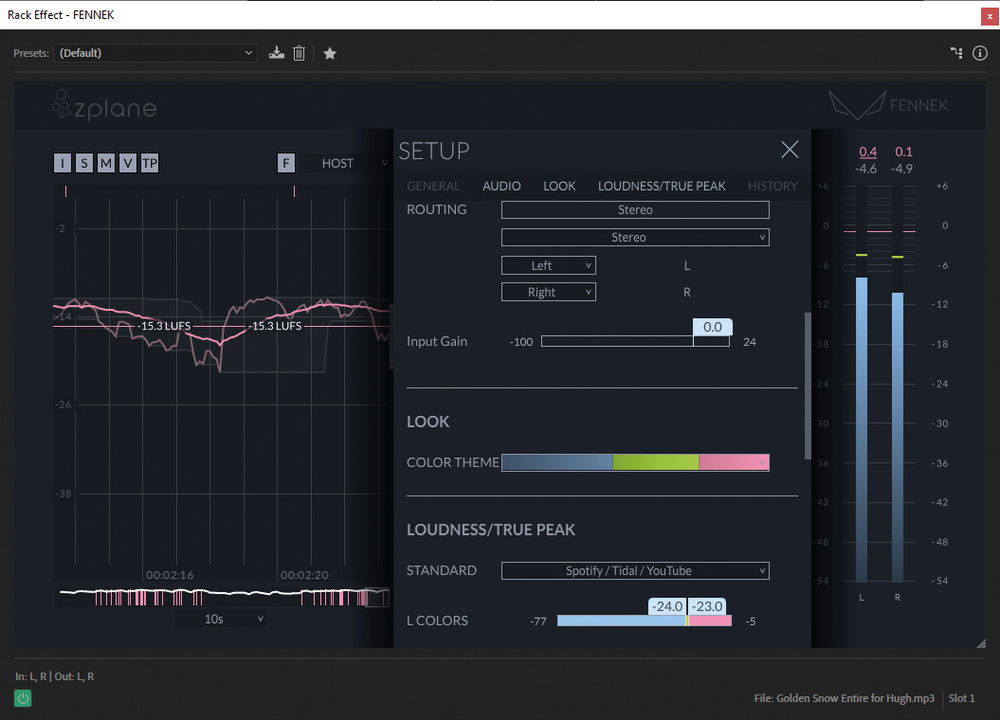Toggle the effect power state button

point(23,698)
